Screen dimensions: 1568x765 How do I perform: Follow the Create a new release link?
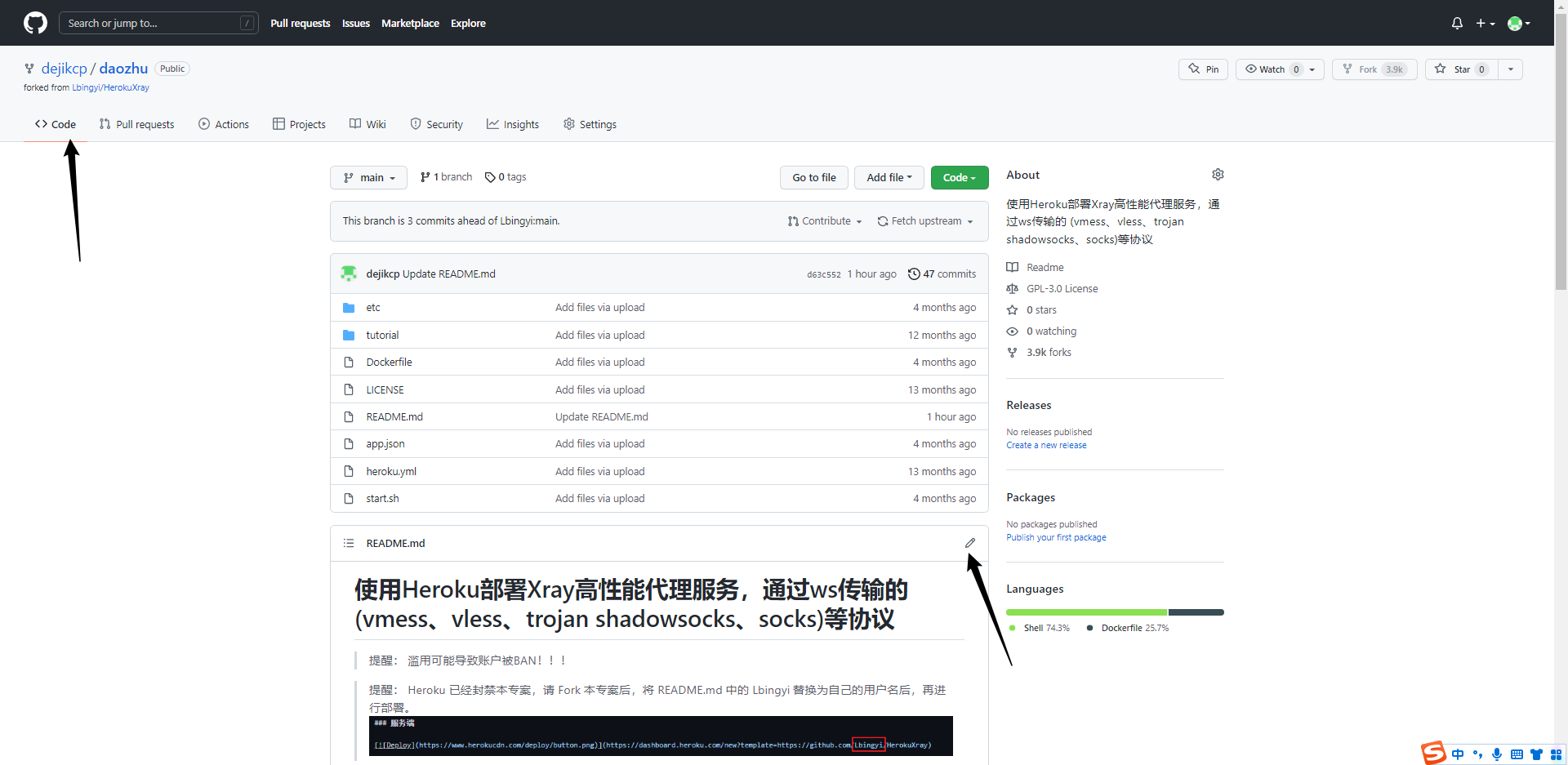(x=1046, y=446)
